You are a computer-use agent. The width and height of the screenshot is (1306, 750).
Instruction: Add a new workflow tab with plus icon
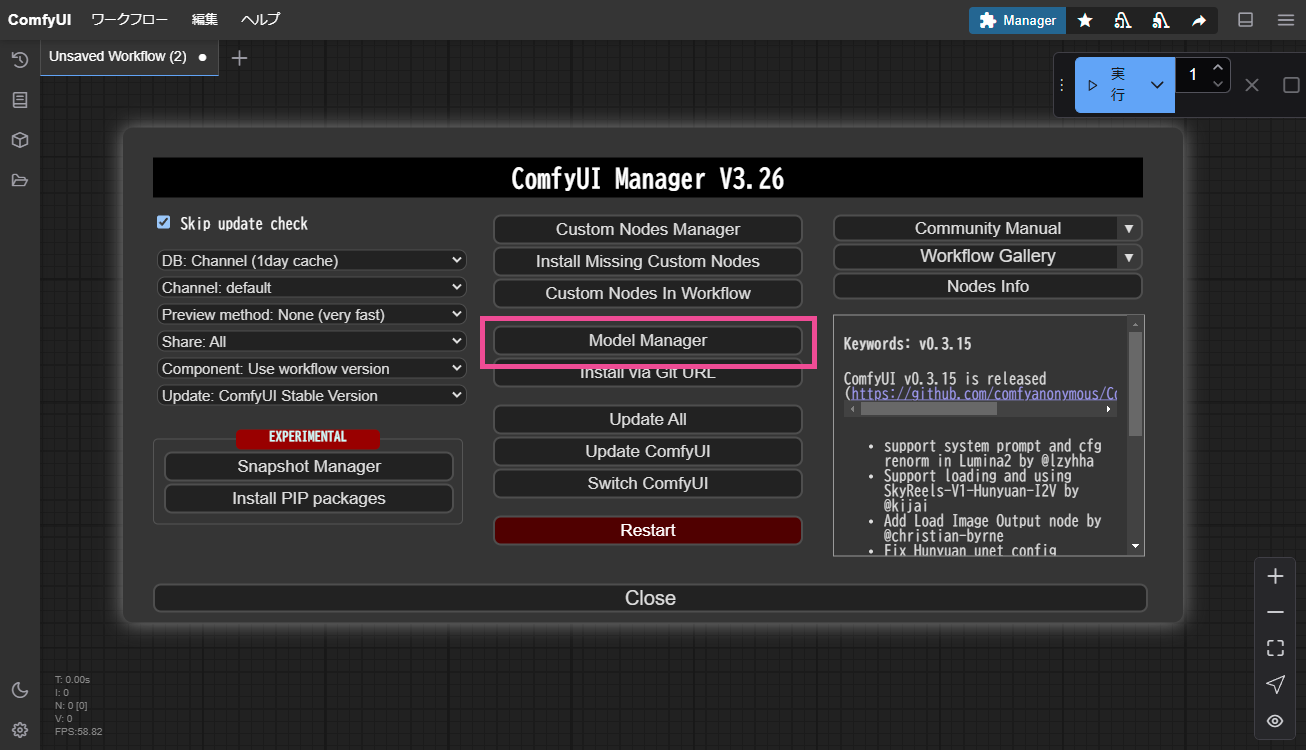pyautogui.click(x=239, y=58)
